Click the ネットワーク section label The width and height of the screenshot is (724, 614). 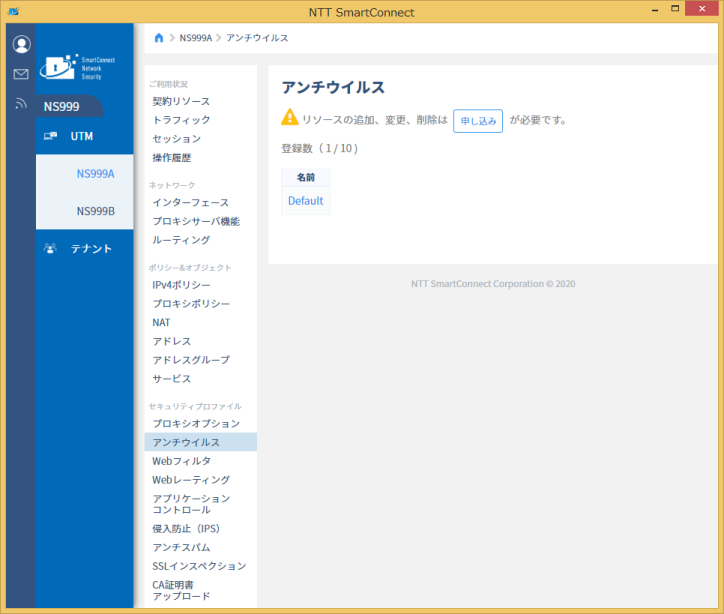click(x=172, y=185)
